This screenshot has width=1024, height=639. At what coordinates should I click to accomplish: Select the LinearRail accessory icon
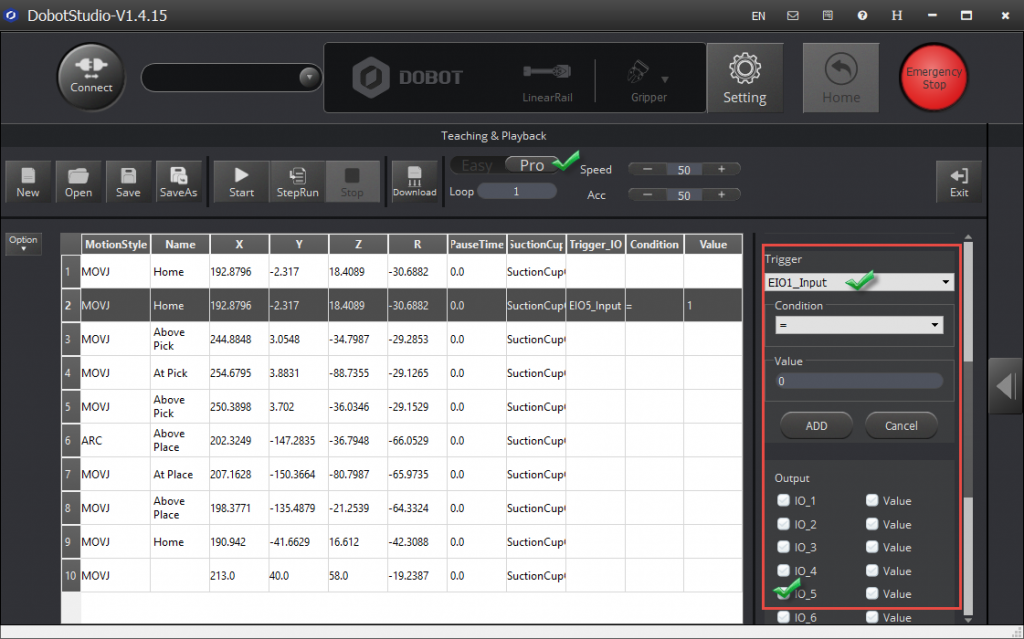pos(547,82)
